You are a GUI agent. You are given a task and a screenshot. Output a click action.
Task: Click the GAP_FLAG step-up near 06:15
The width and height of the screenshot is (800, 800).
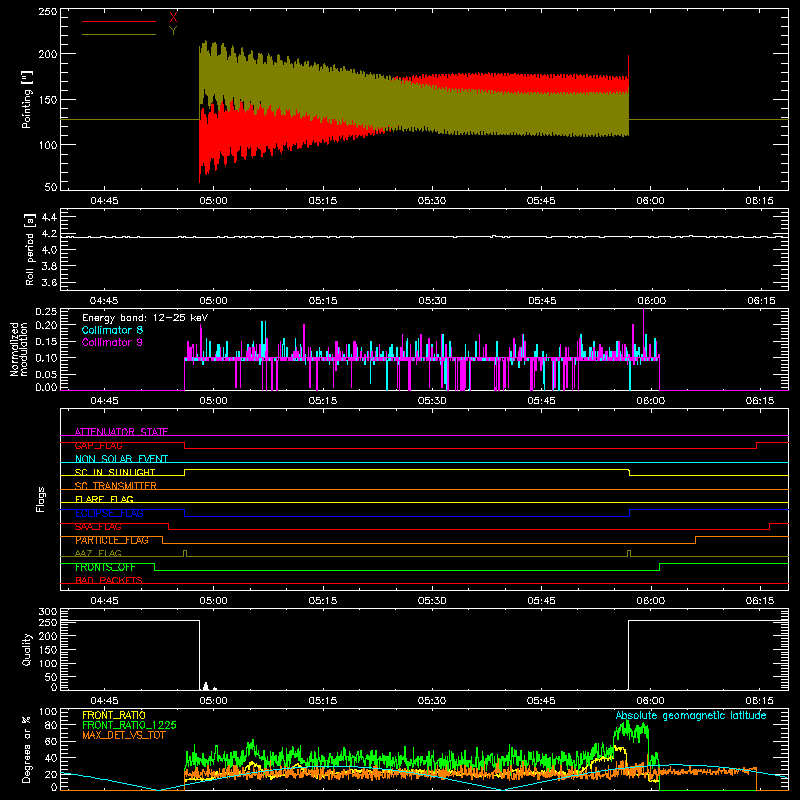tap(757, 445)
